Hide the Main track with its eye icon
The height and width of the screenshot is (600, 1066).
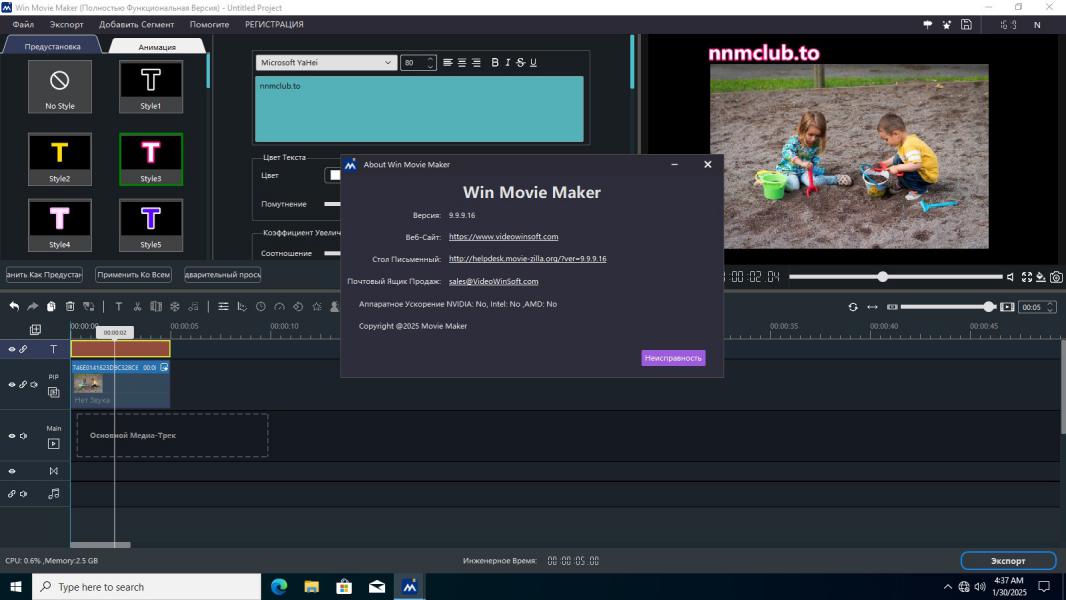click(x=12, y=436)
